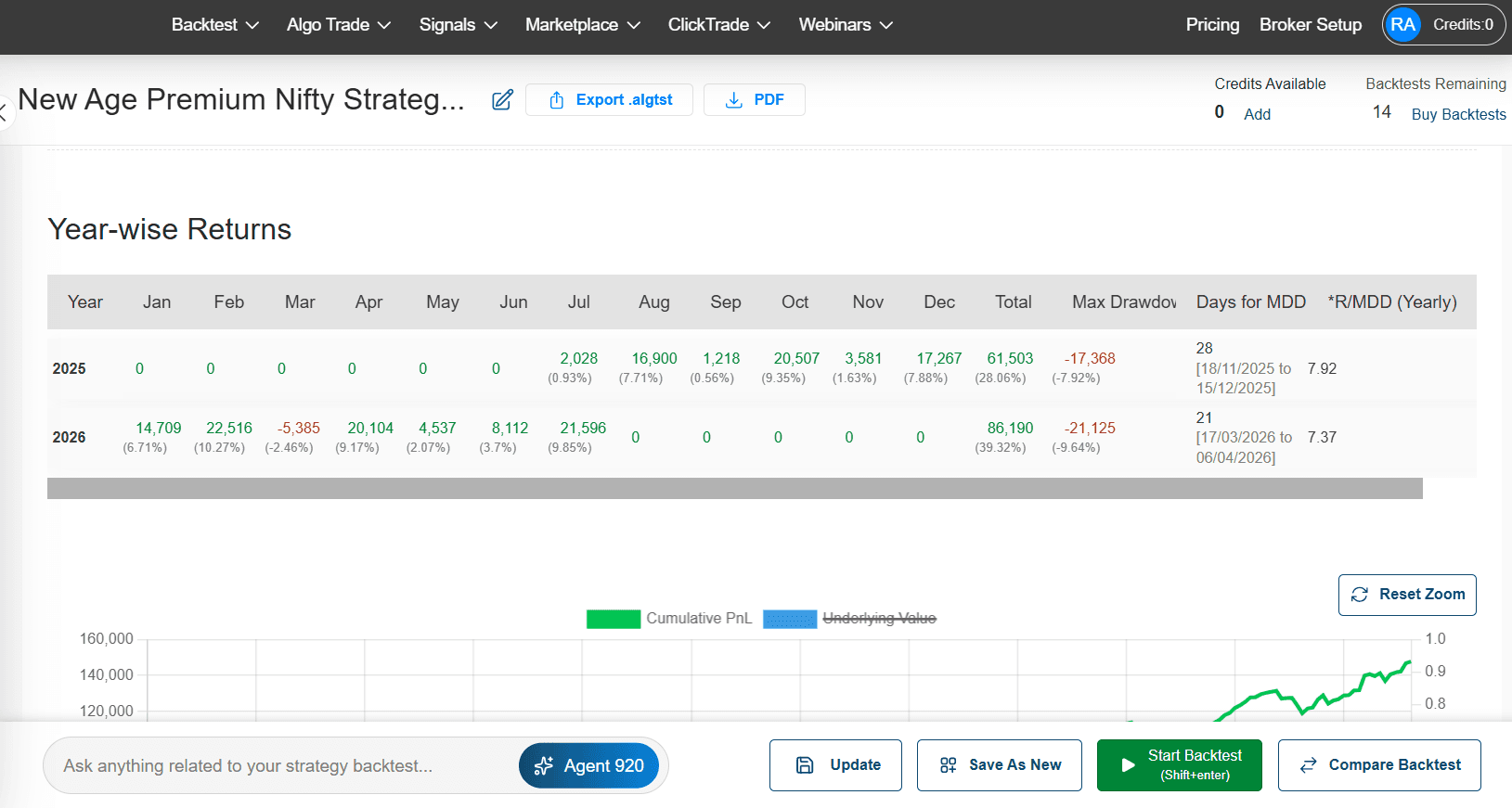Open the Backtest dropdown menu
This screenshot has height=808, width=1512.
pyautogui.click(x=215, y=25)
